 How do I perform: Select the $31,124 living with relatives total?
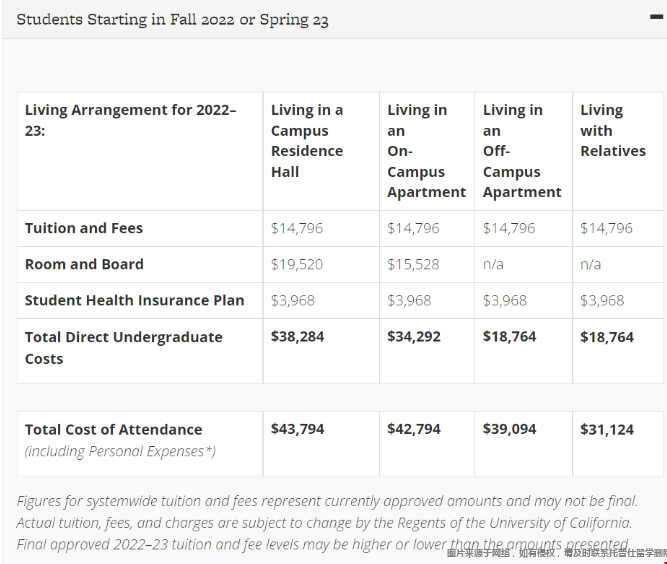pos(607,429)
